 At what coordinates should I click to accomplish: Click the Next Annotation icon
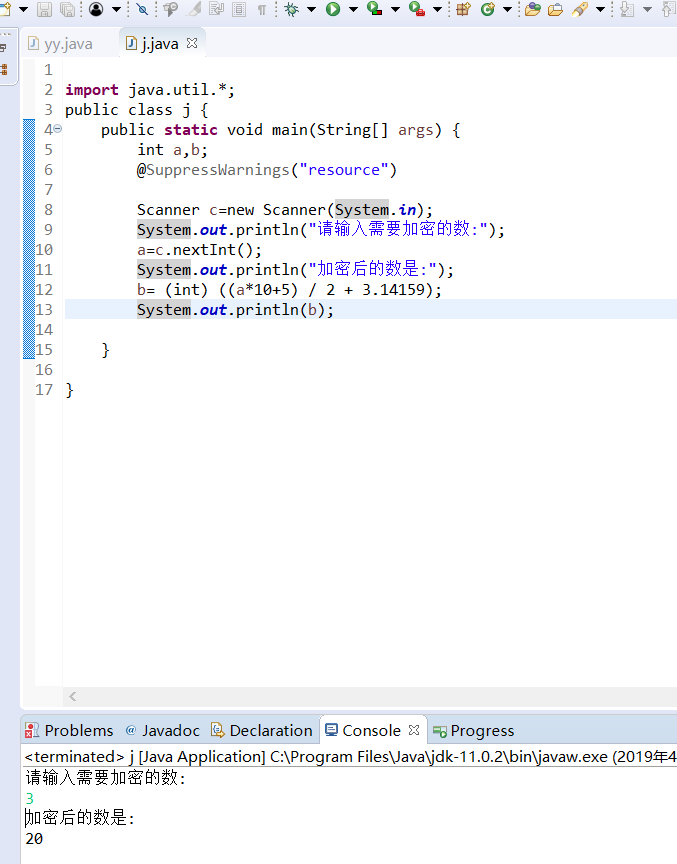click(627, 9)
